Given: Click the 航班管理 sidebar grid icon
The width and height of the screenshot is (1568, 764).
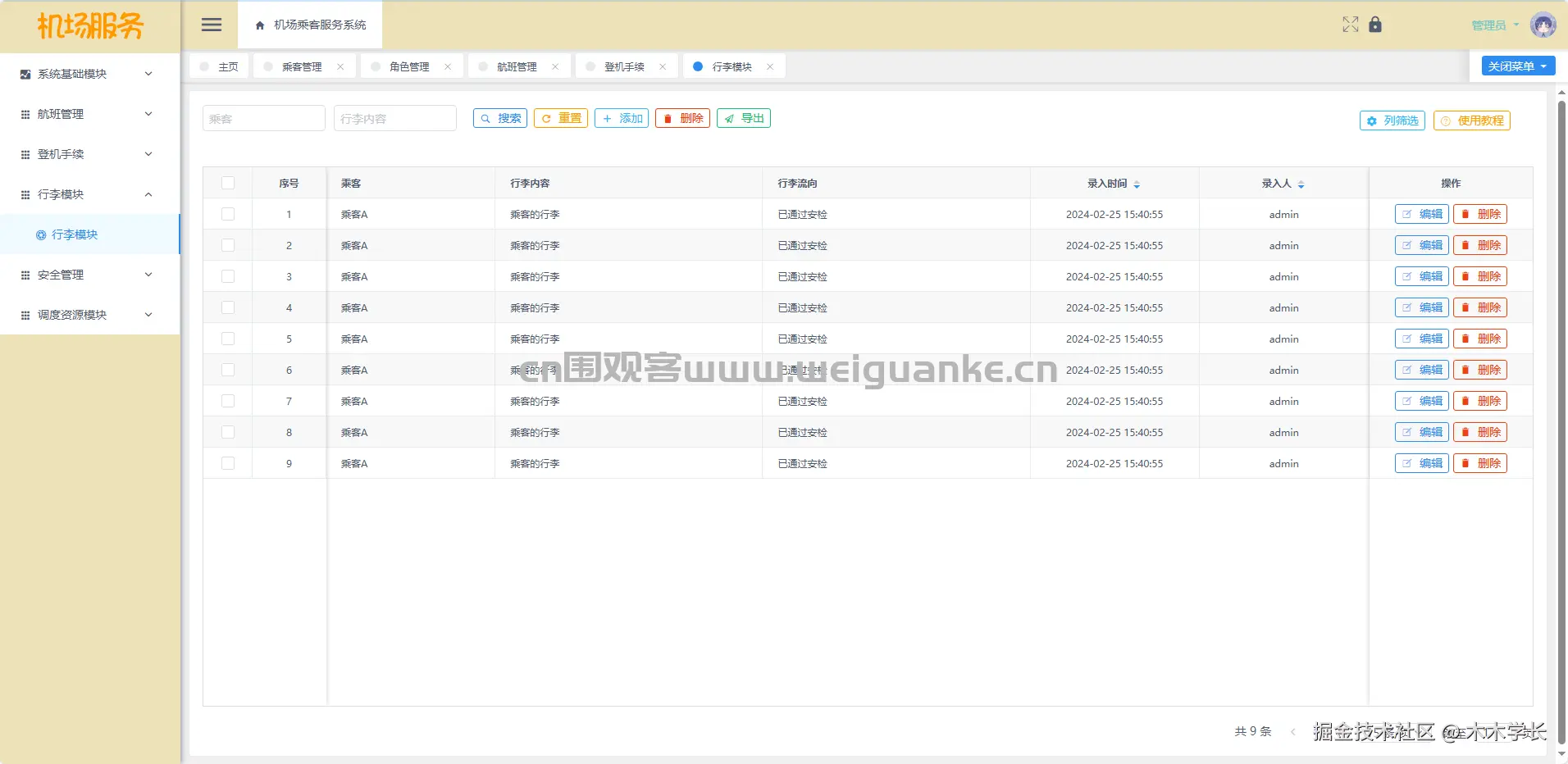Looking at the screenshot, I should pyautogui.click(x=25, y=114).
